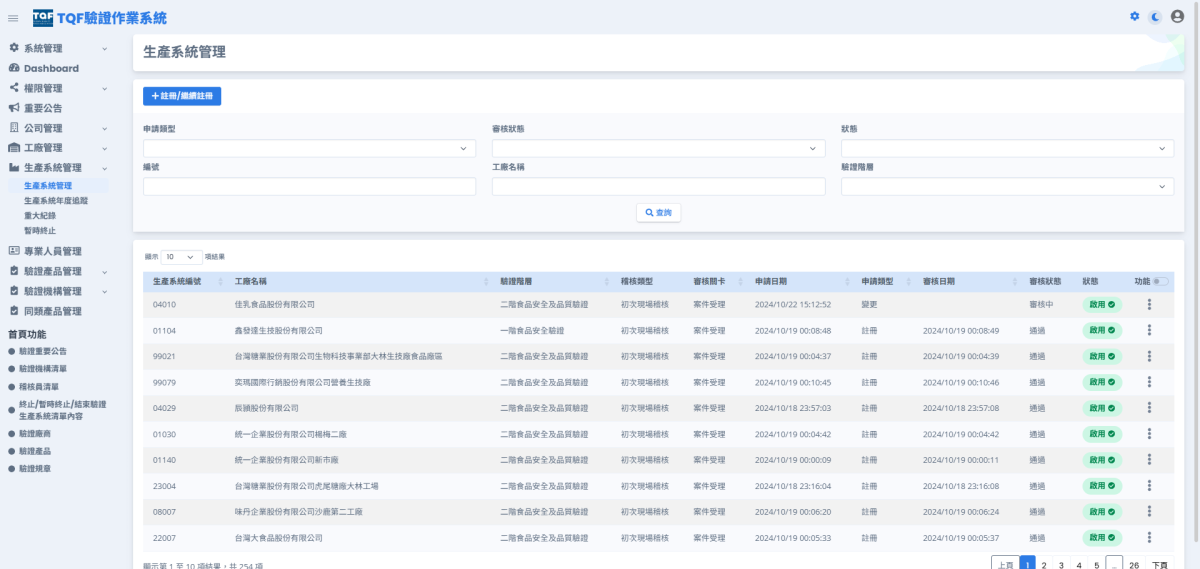Open settings gear icon in header

point(1134,16)
